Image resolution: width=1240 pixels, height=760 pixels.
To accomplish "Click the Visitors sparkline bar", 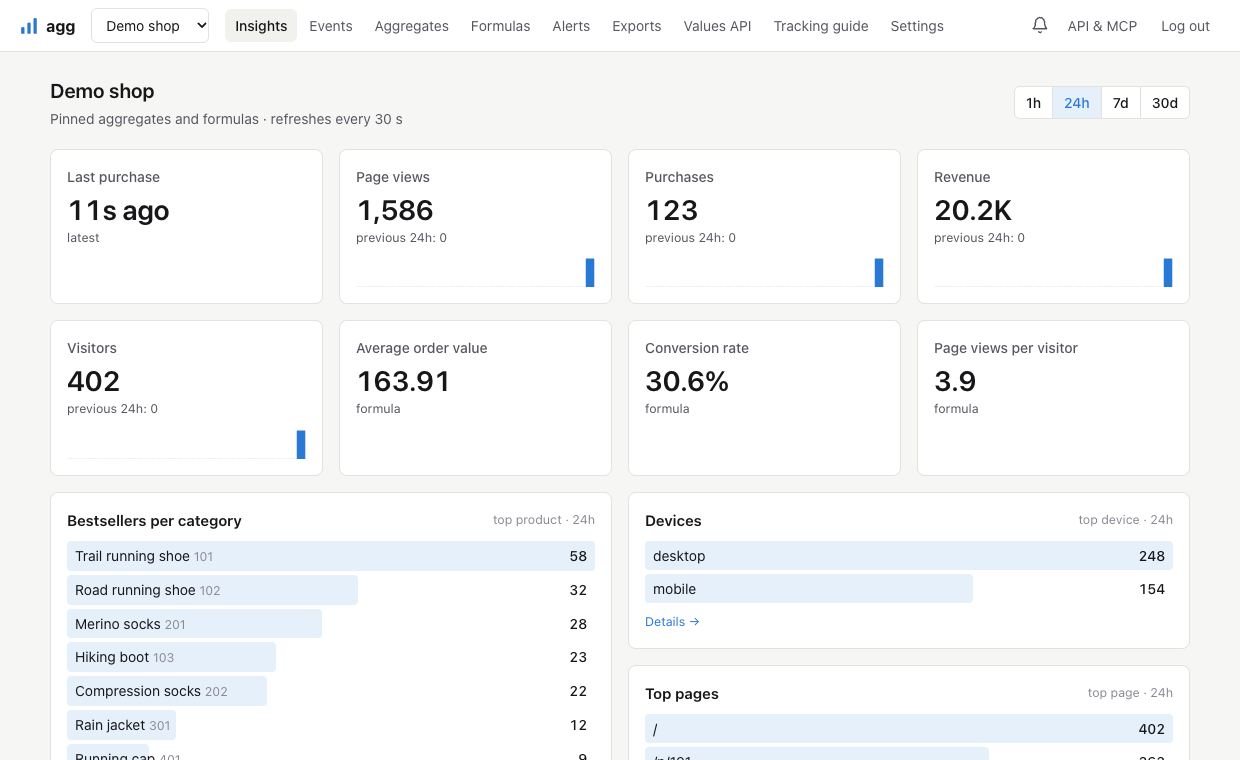I will click(x=301, y=445).
